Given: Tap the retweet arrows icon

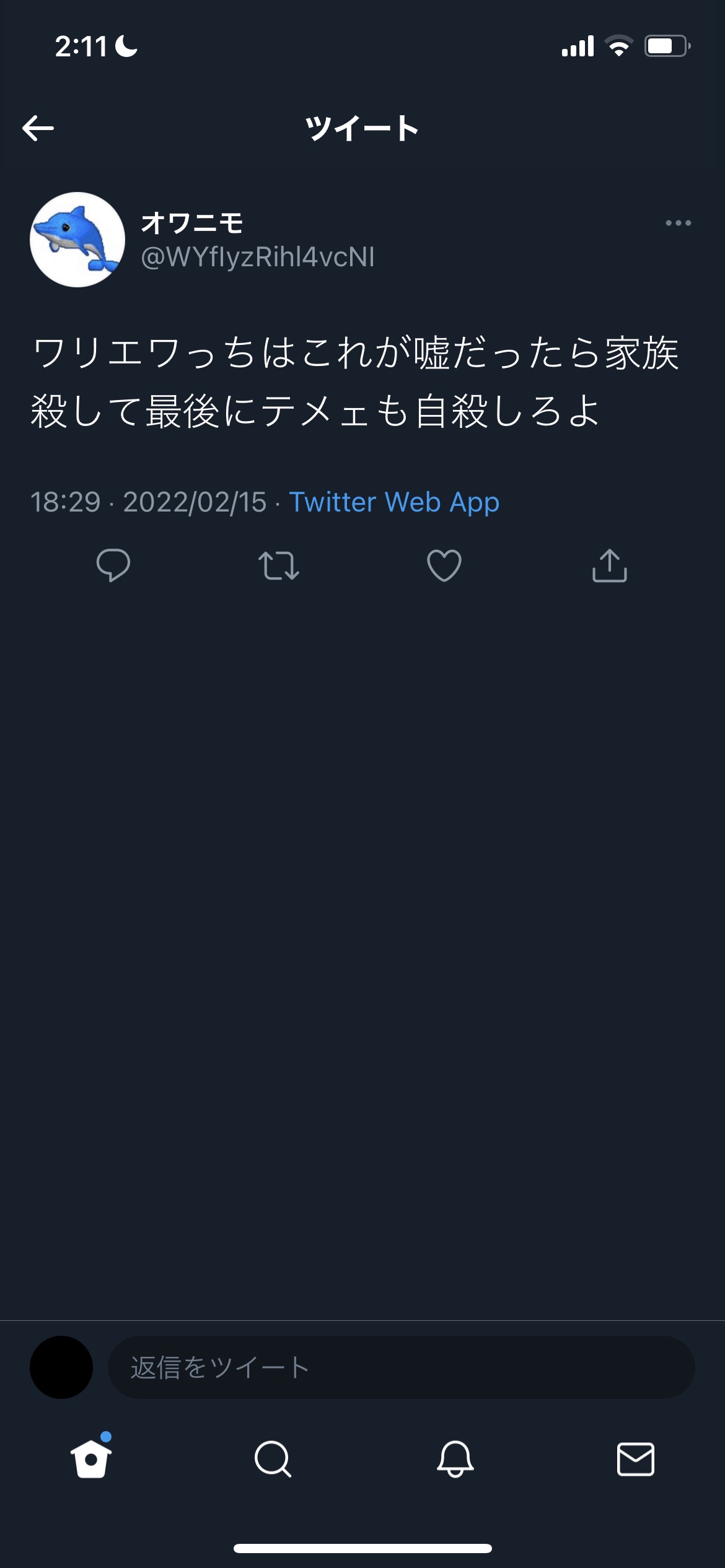Looking at the screenshot, I should (279, 565).
